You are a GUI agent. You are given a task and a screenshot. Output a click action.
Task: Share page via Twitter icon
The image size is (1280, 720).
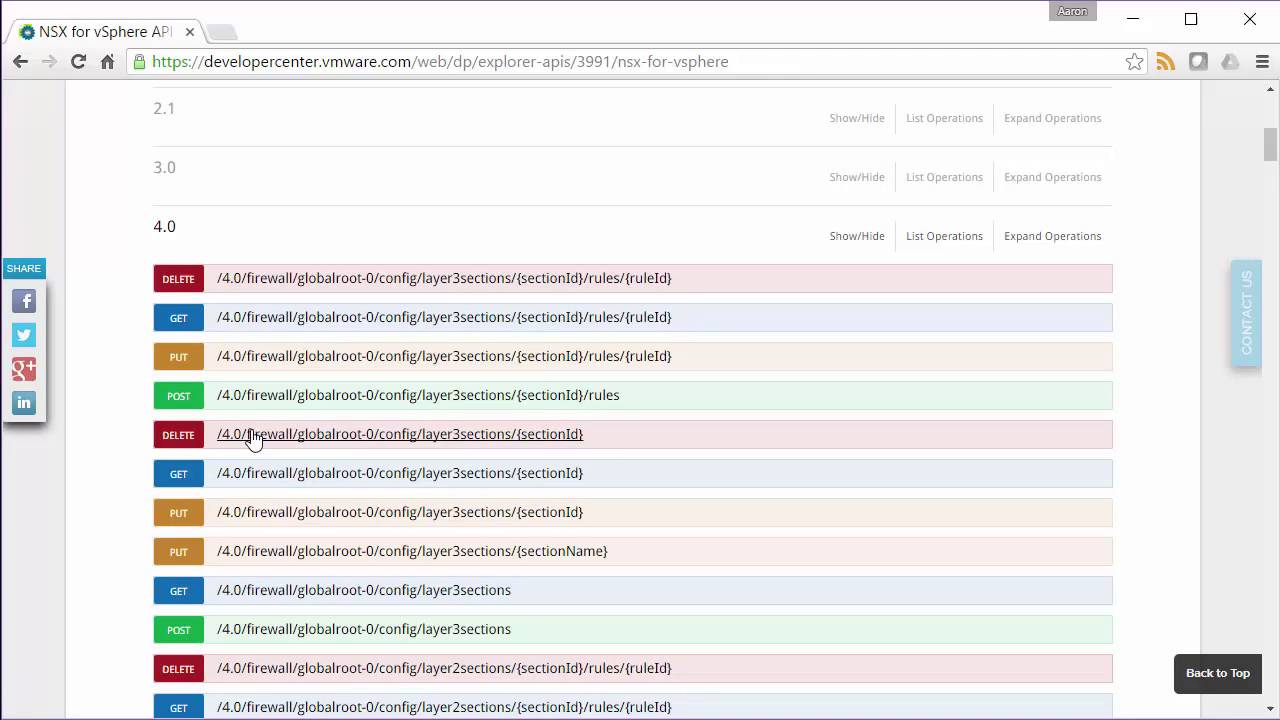point(24,335)
